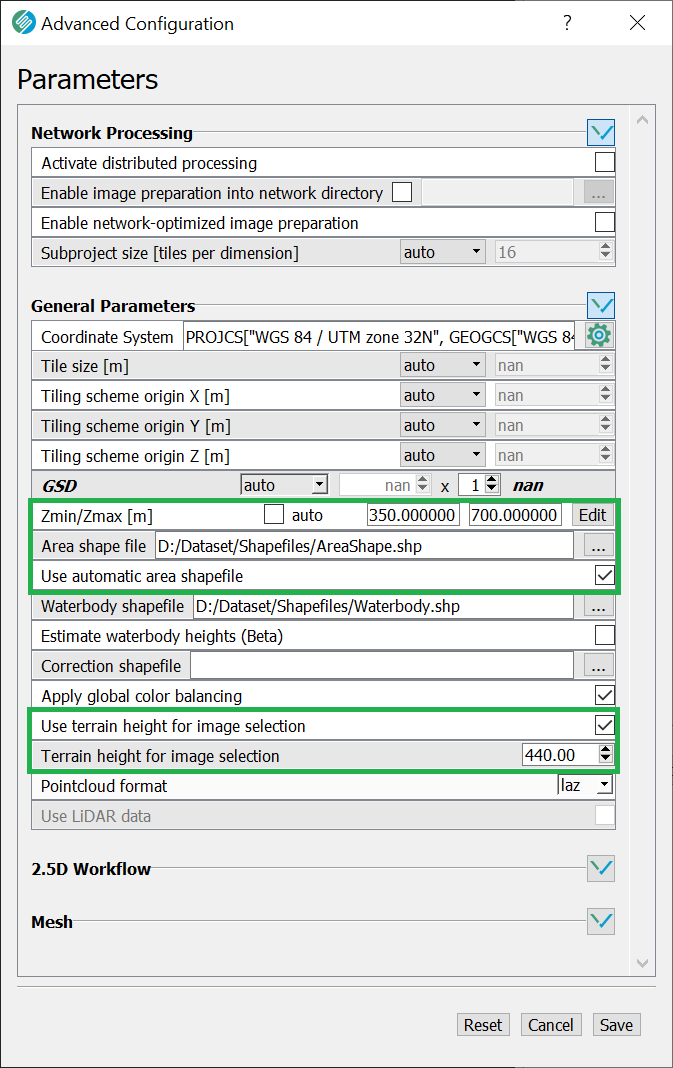Enable Estimate waterbody heights (Beta)

coord(604,635)
